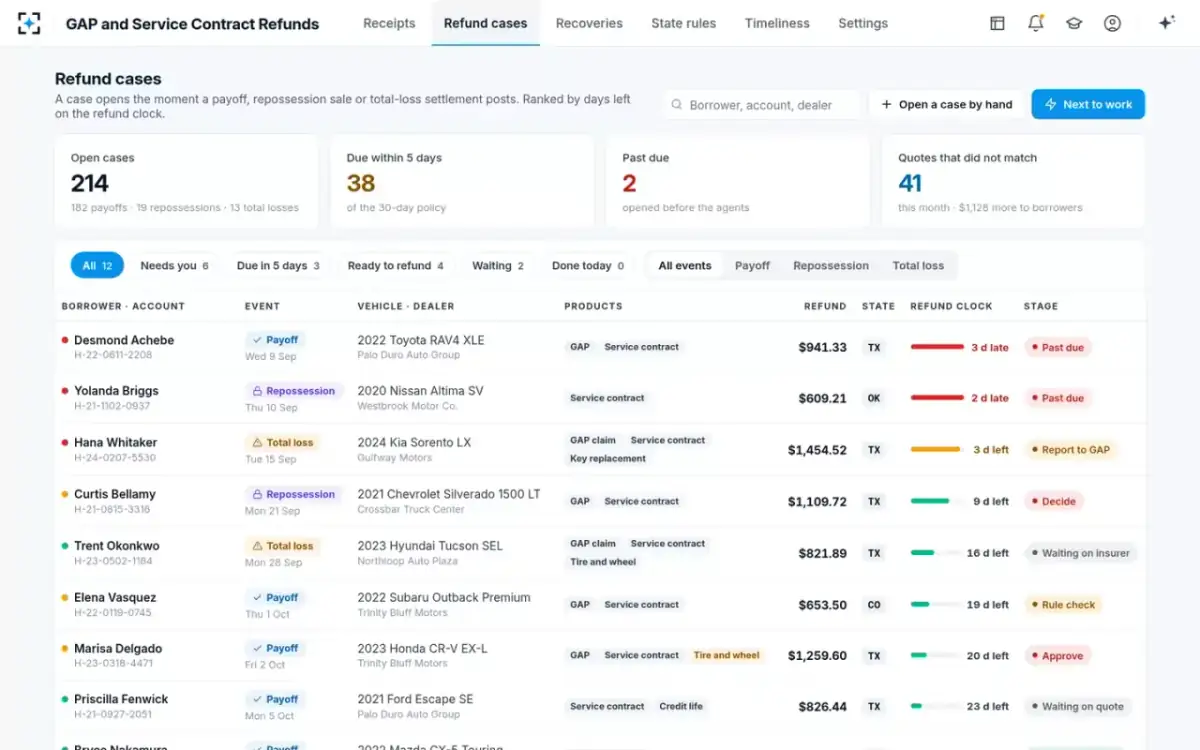Screen dimensions: 1200x750
Task: Click Priscilla Fenwick's Payoff badge
Action: coord(275,699)
